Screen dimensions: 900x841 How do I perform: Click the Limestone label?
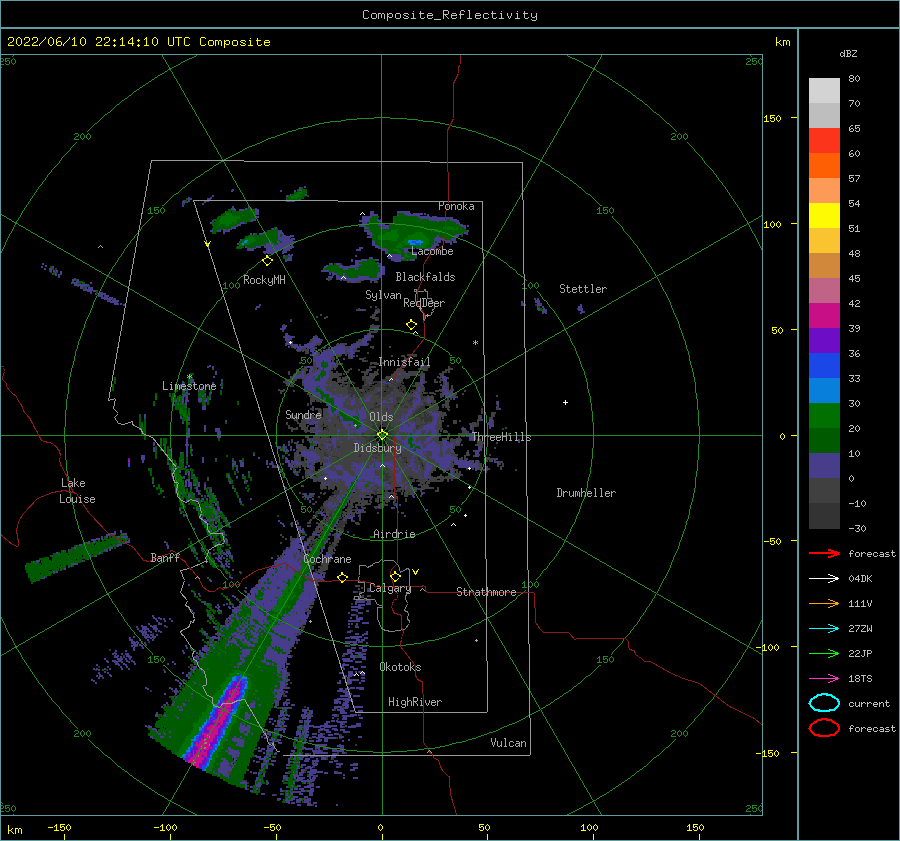click(189, 386)
